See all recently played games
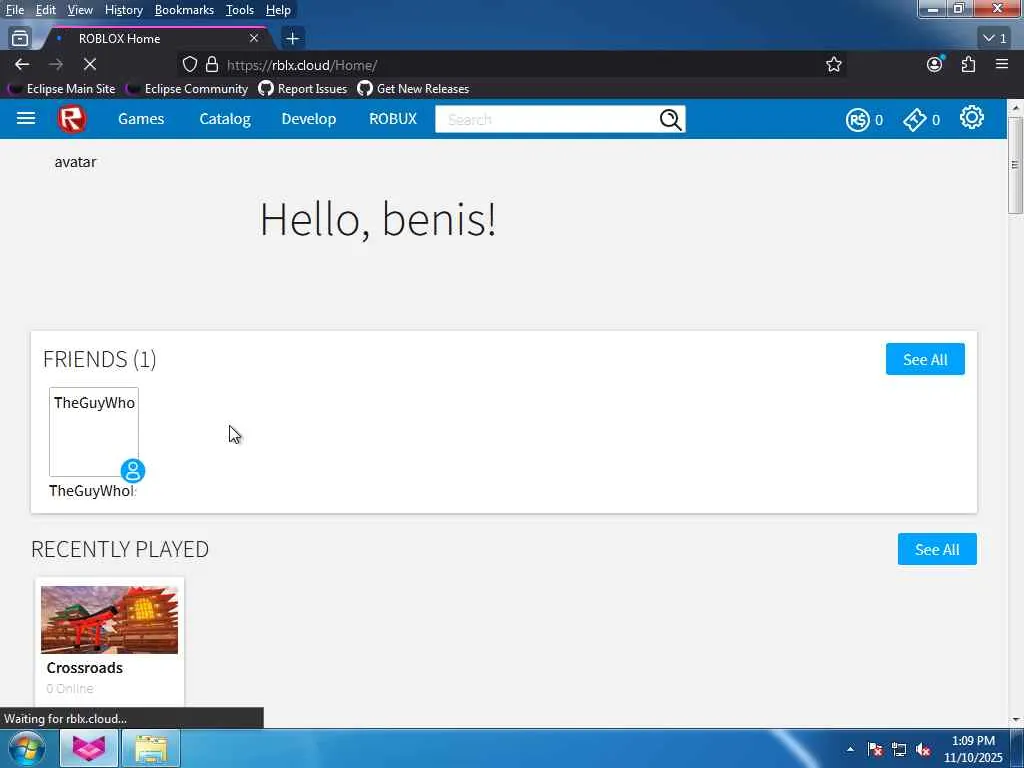Screen dimensions: 1024x768 (x=937, y=549)
